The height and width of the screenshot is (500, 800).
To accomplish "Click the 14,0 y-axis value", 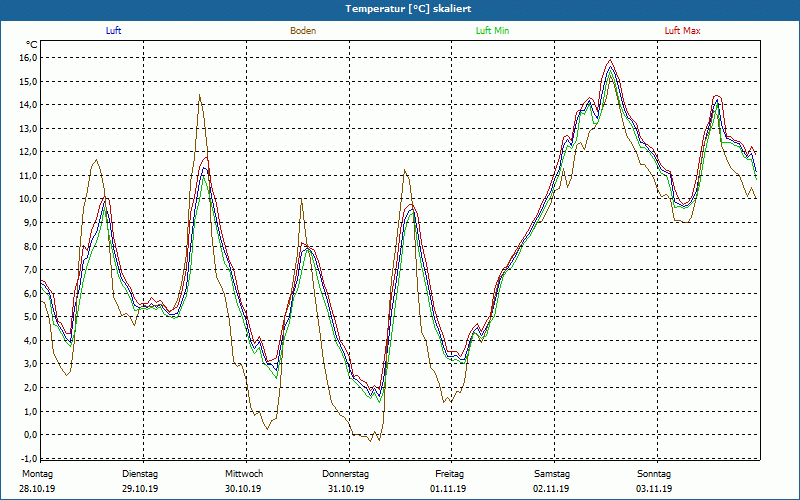I will click(29, 105).
